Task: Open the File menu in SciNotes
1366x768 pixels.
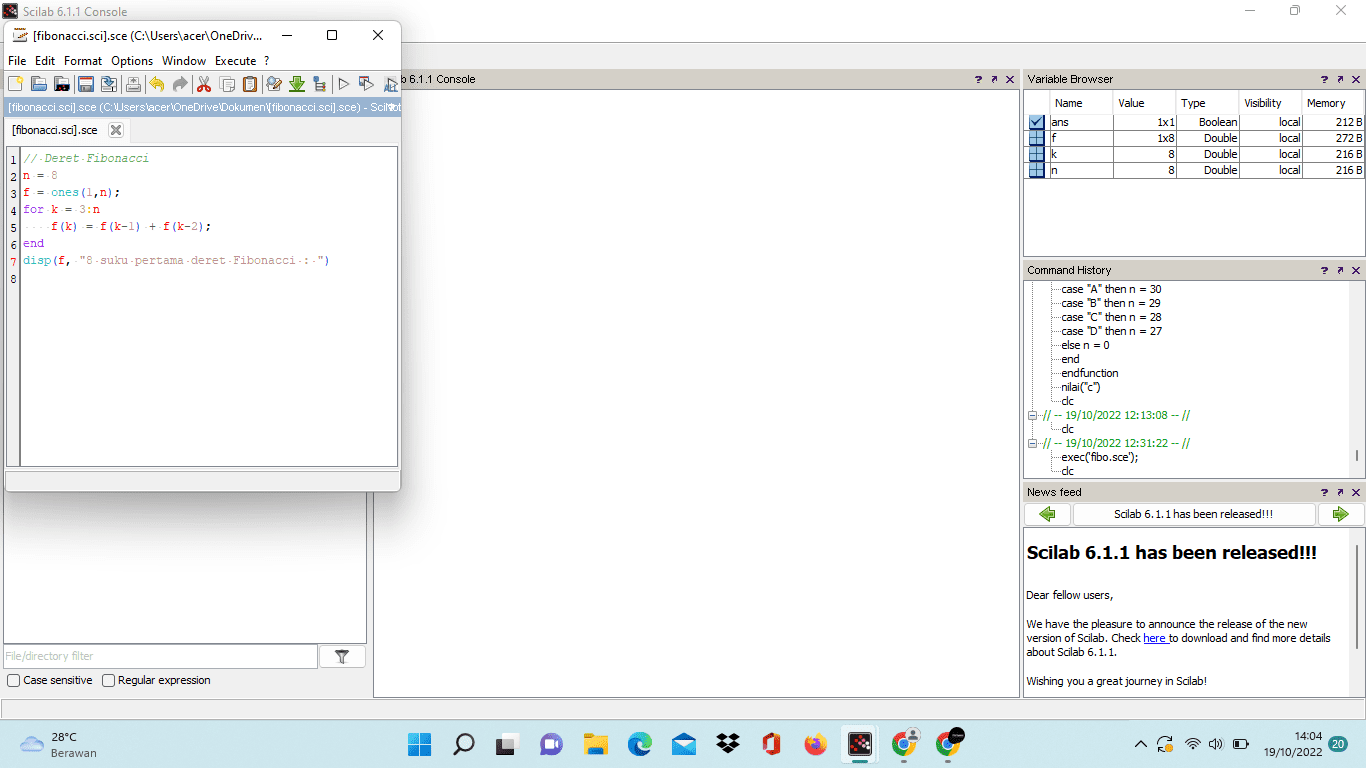Action: point(17,61)
